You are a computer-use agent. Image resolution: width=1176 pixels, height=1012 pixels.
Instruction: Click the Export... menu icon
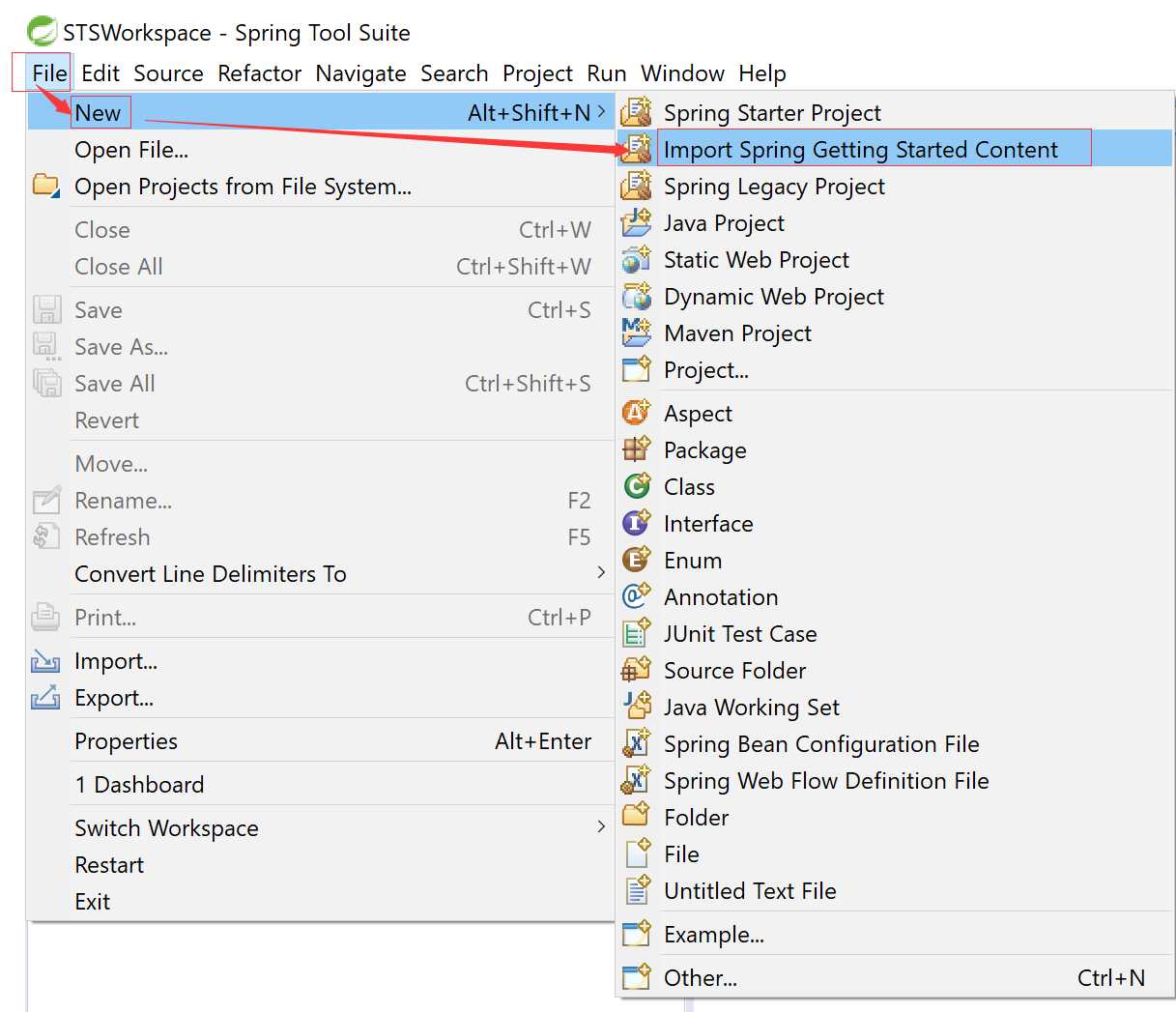(x=45, y=698)
